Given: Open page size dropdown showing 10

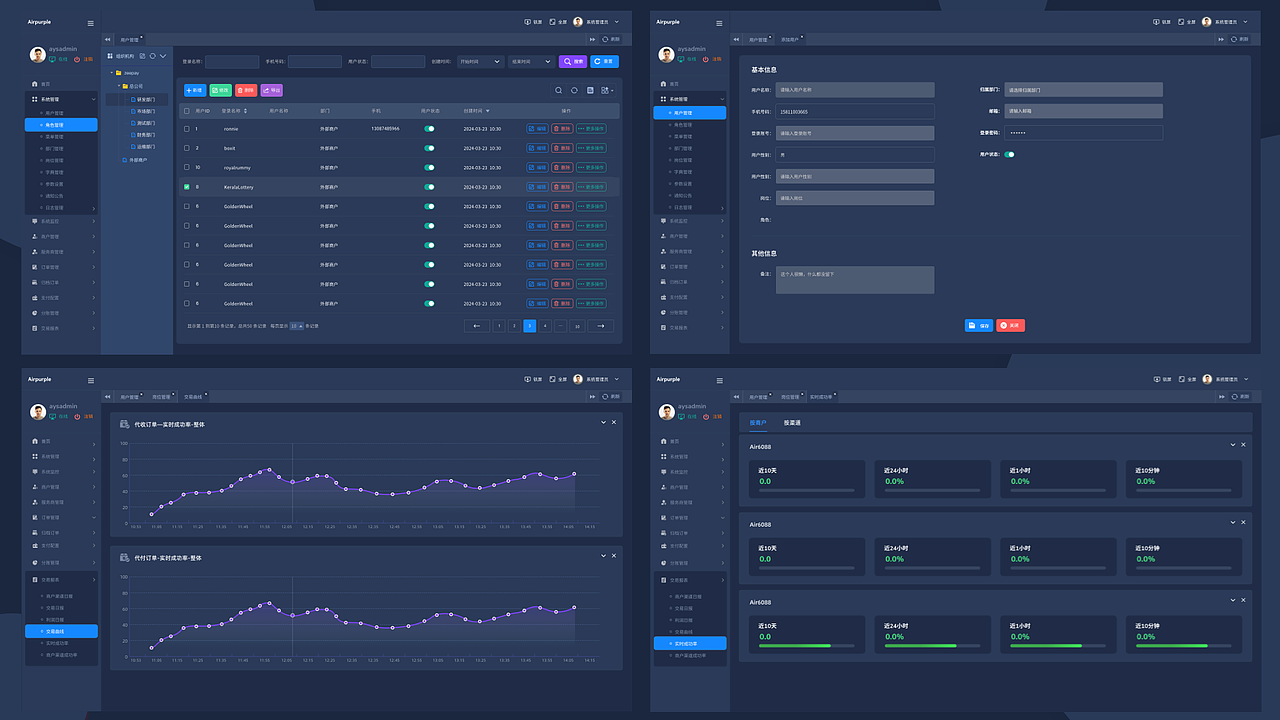Looking at the screenshot, I should (296, 326).
